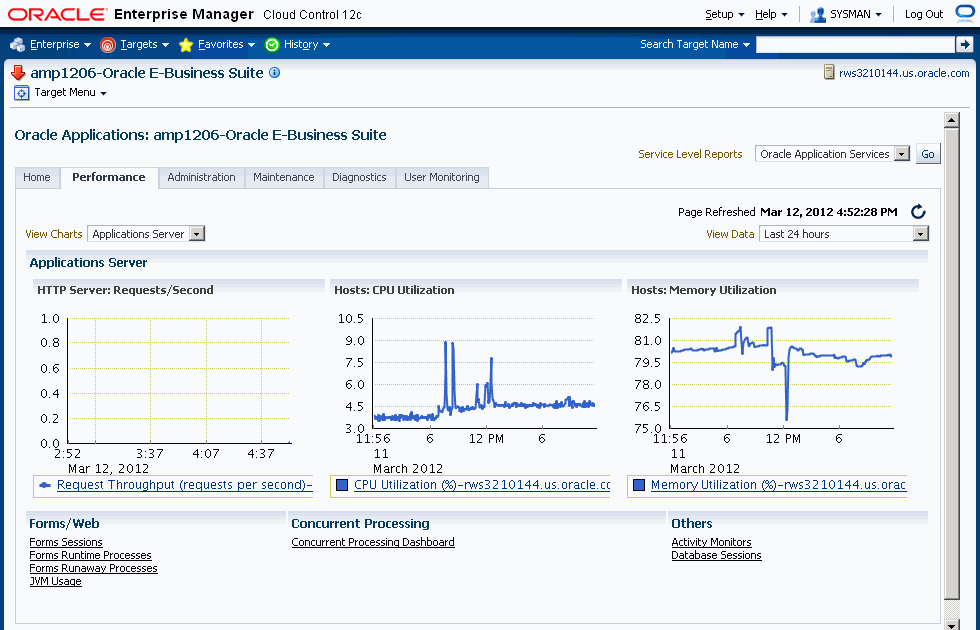Click the CPU Utilization chart
Viewport: 980px width, 630px height.
coord(484,373)
